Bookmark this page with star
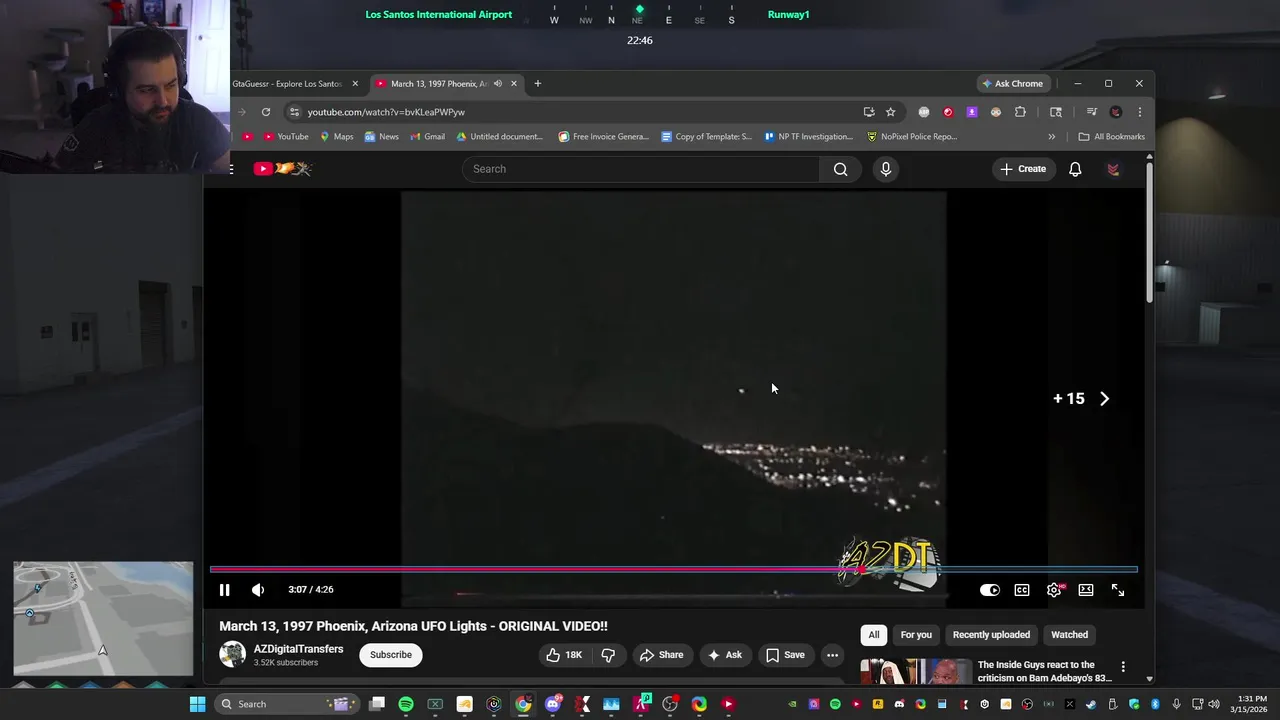 [890, 112]
